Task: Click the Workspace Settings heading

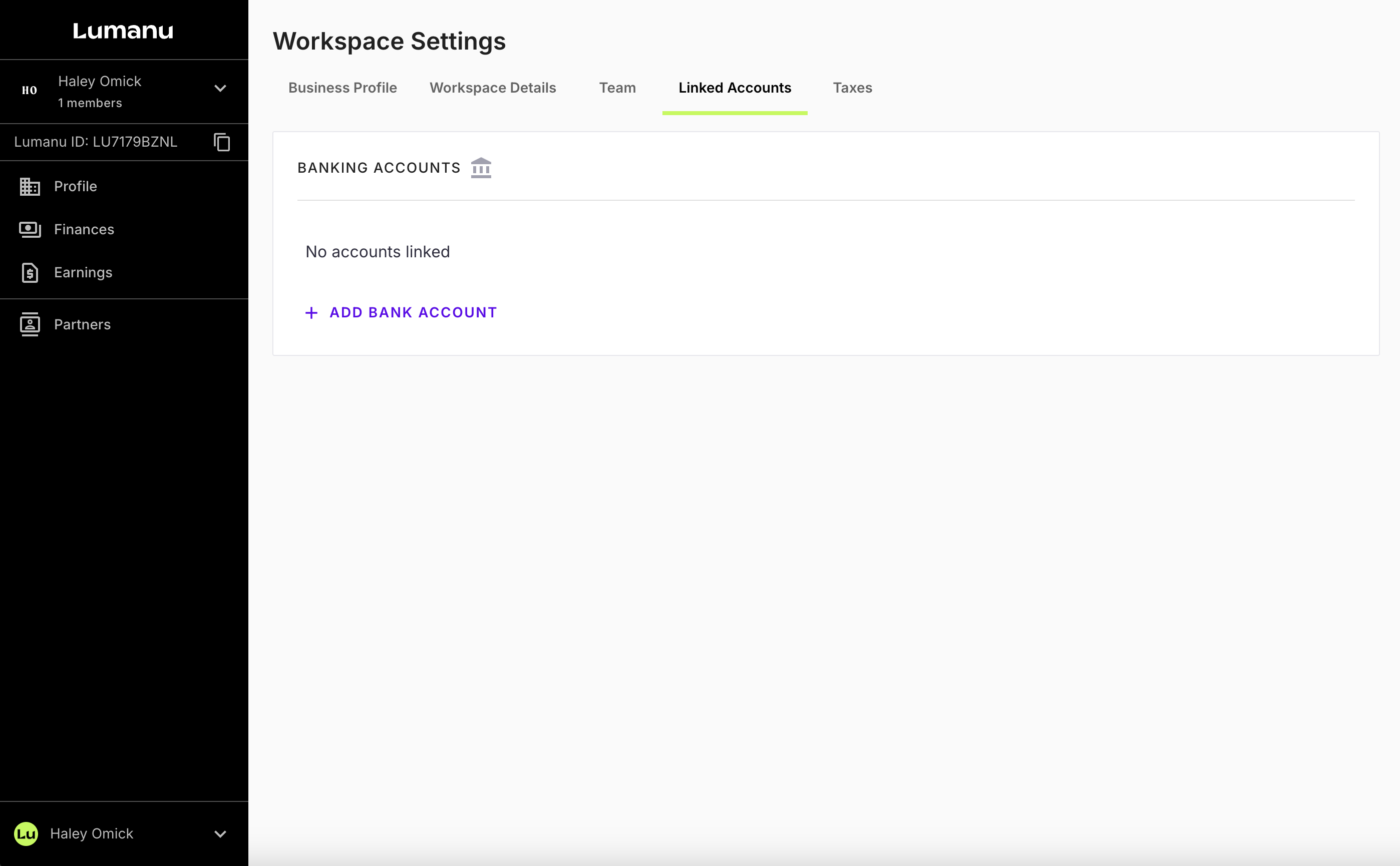Action: [389, 41]
